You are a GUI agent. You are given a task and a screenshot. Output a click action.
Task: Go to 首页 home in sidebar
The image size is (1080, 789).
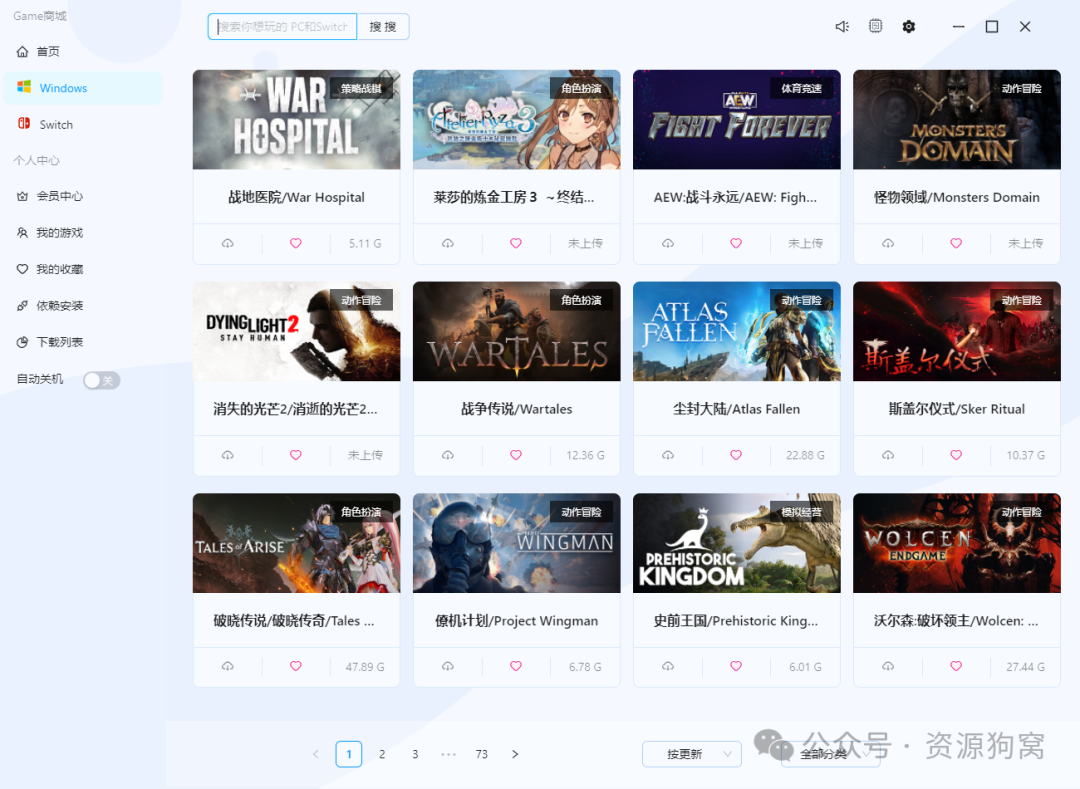click(x=83, y=52)
